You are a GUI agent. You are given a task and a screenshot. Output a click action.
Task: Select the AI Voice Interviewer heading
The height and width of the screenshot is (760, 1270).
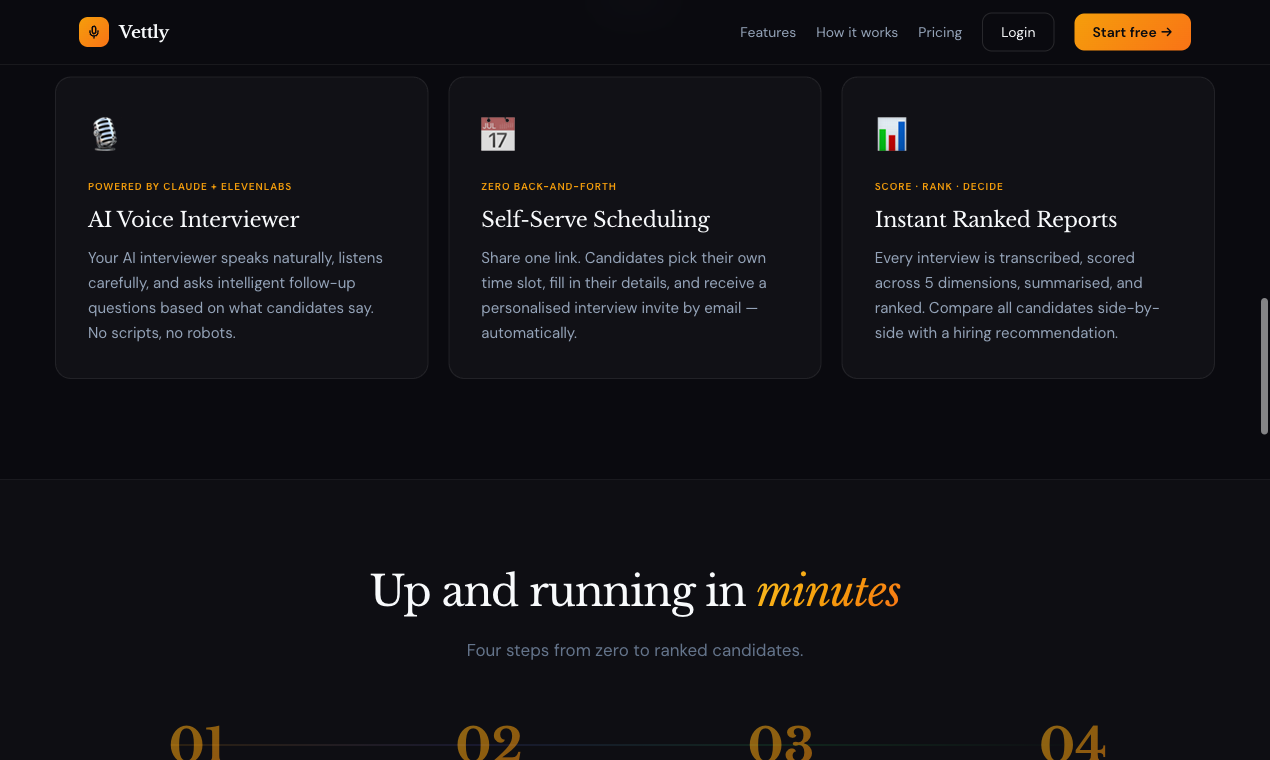pos(194,220)
